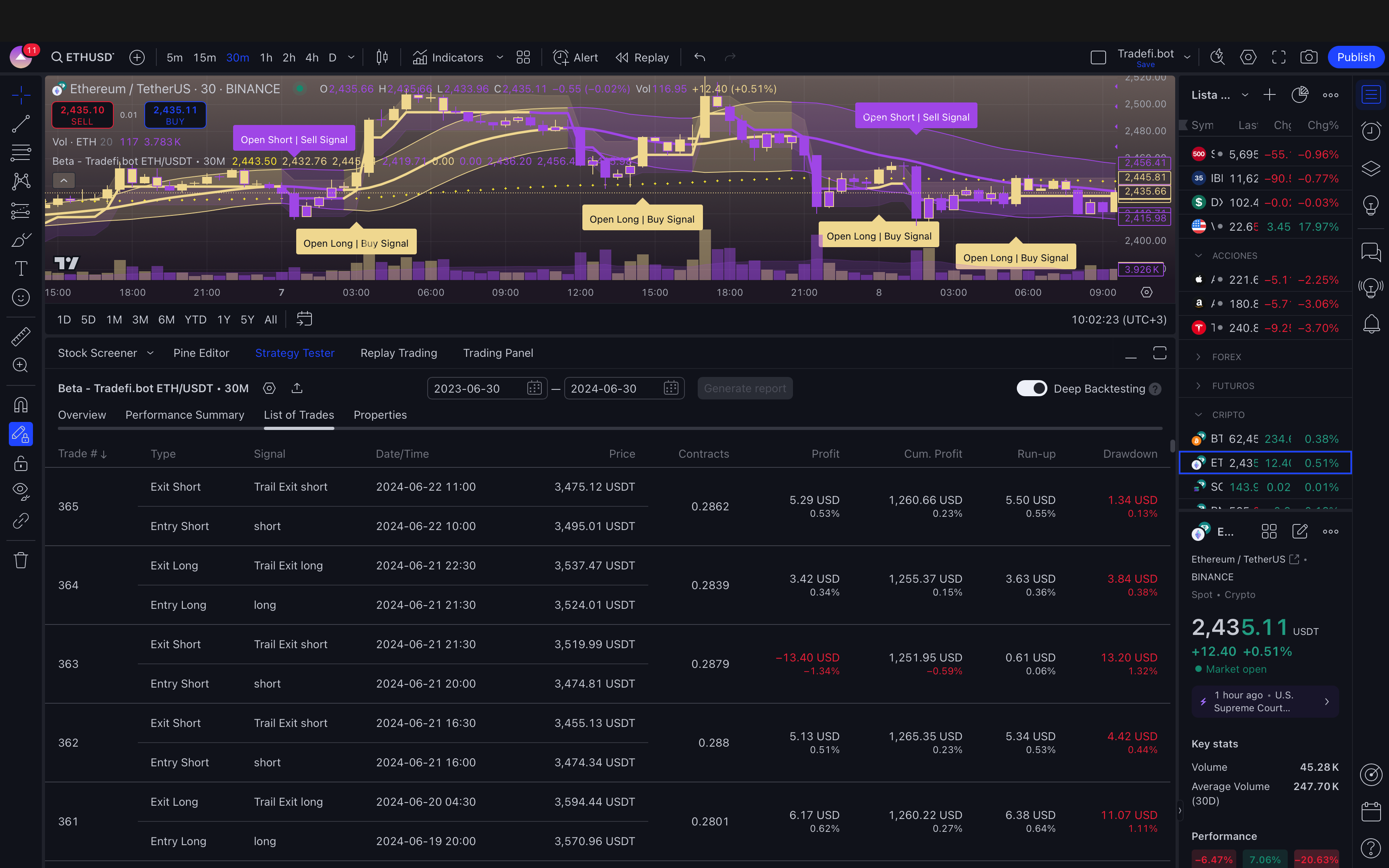
Task: Toggle hide all drawings eye icon
Action: [20, 491]
